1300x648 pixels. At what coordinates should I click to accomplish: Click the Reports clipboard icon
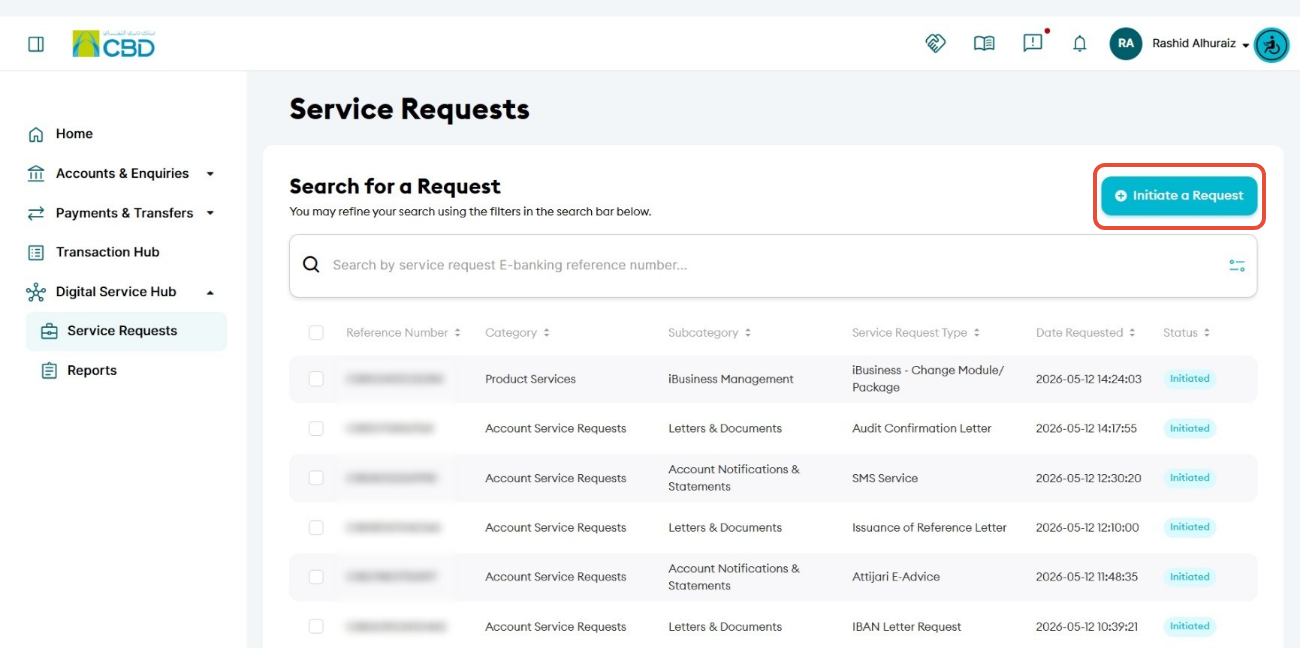(49, 371)
